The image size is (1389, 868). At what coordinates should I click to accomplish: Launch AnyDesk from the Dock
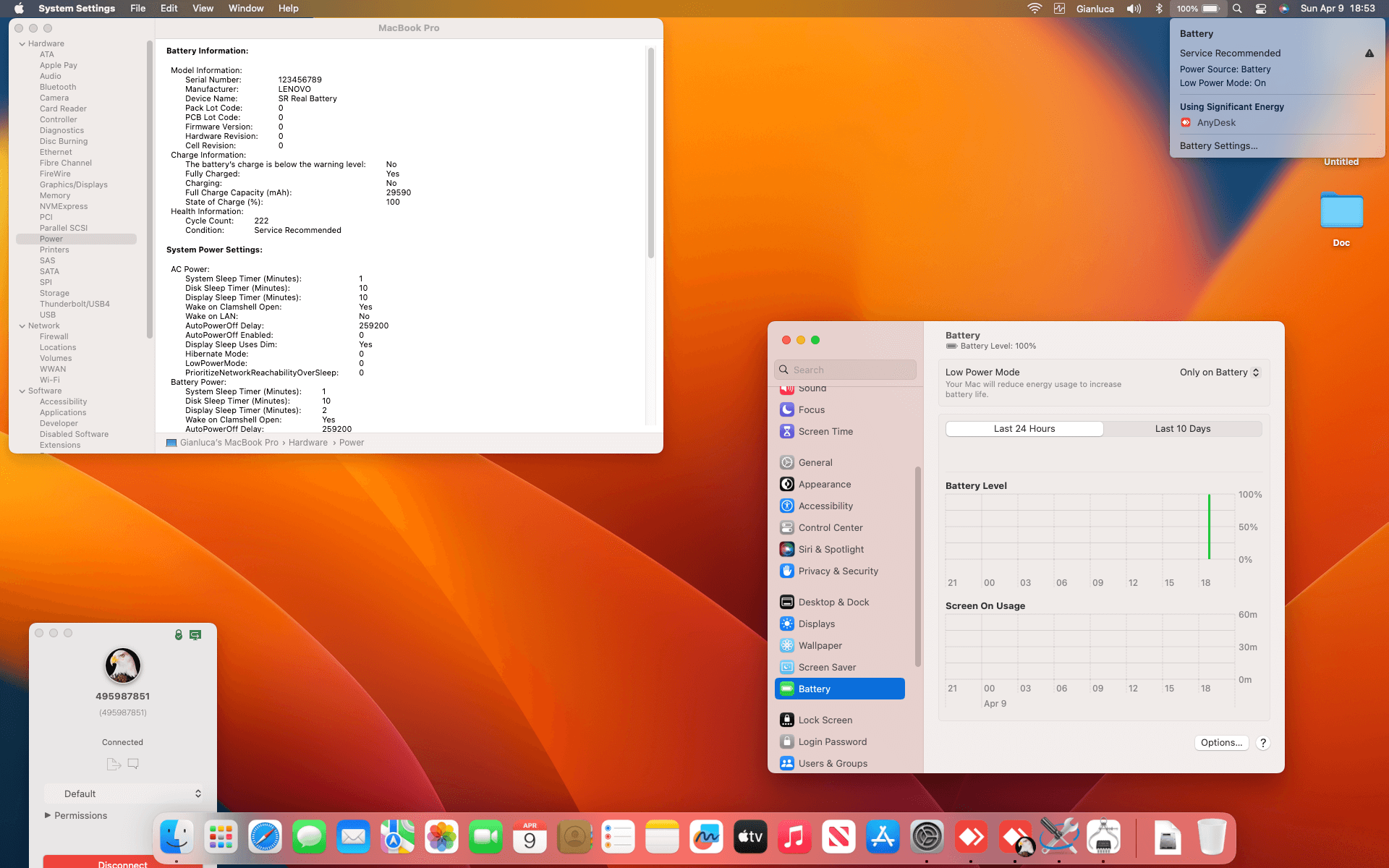(x=971, y=838)
